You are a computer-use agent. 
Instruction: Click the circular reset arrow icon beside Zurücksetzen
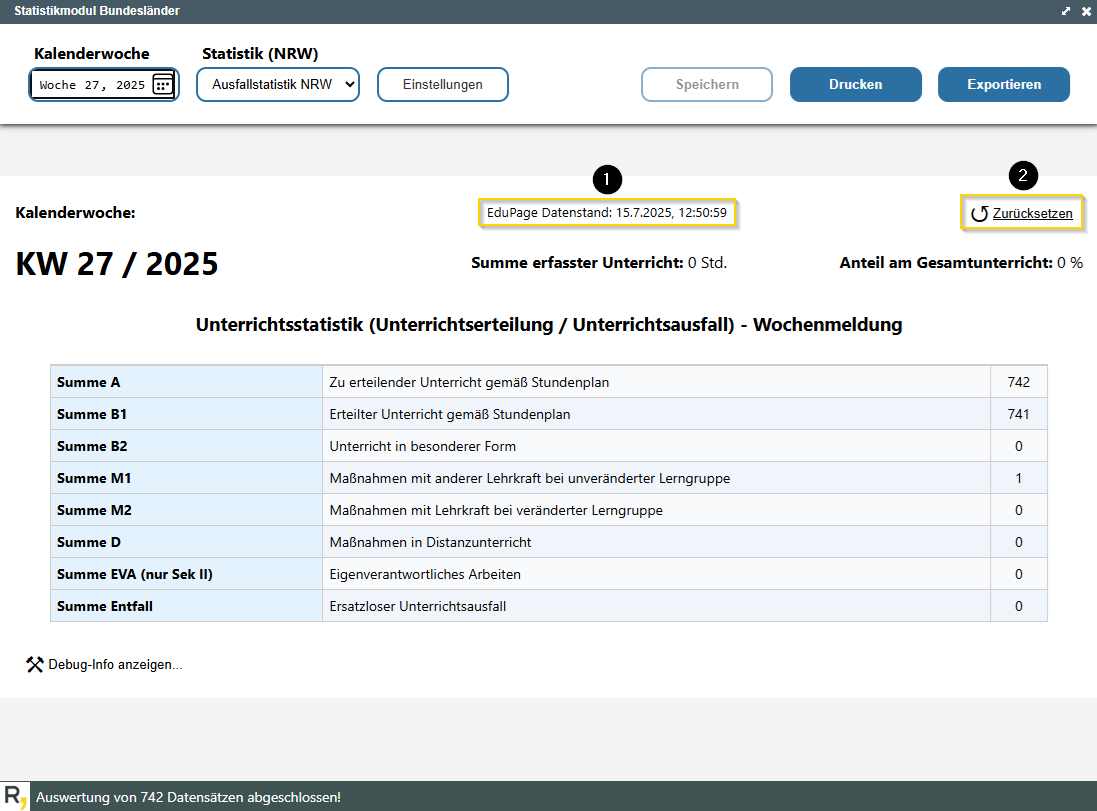(979, 213)
